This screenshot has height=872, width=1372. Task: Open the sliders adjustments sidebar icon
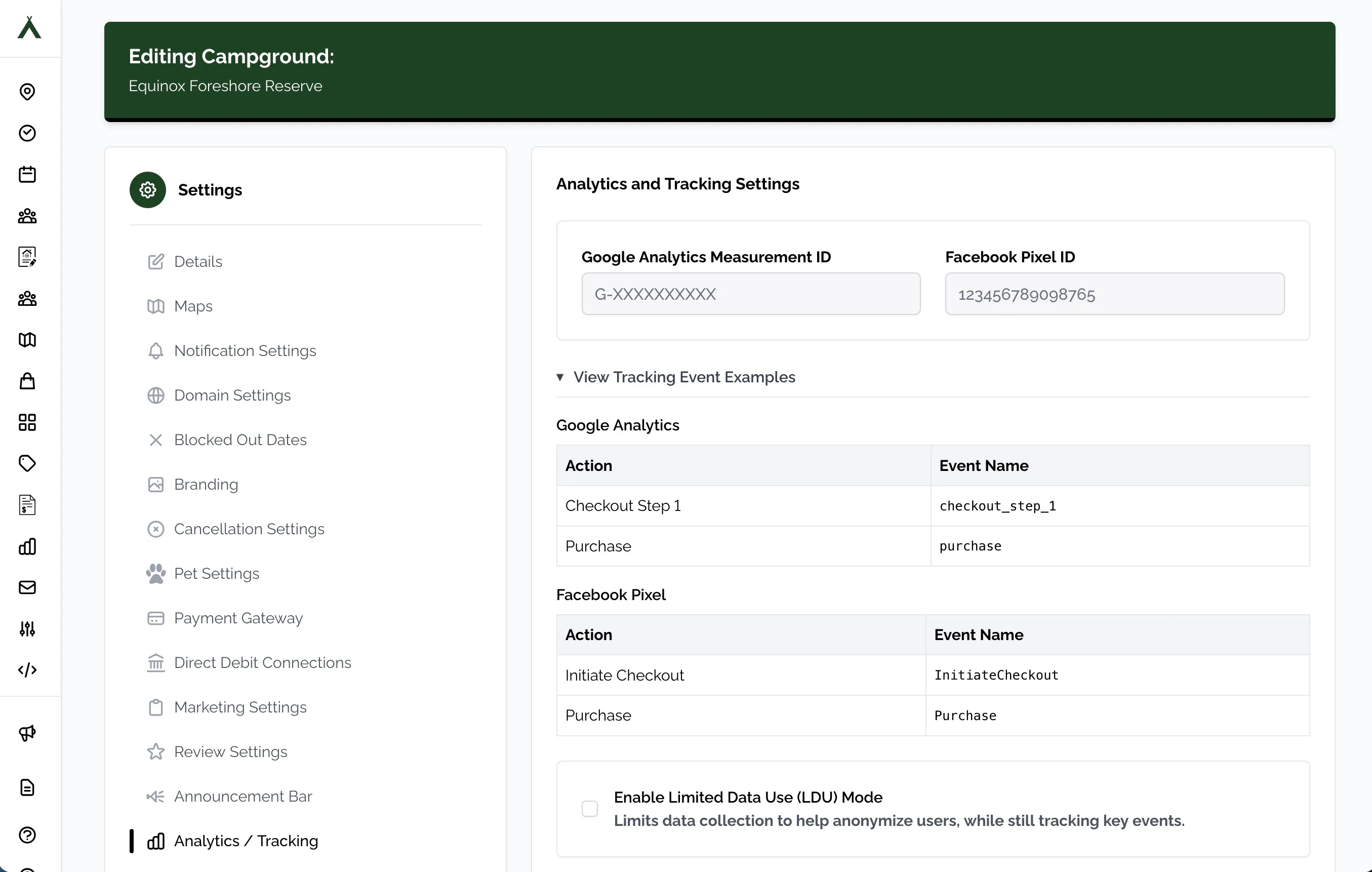pyautogui.click(x=27, y=628)
